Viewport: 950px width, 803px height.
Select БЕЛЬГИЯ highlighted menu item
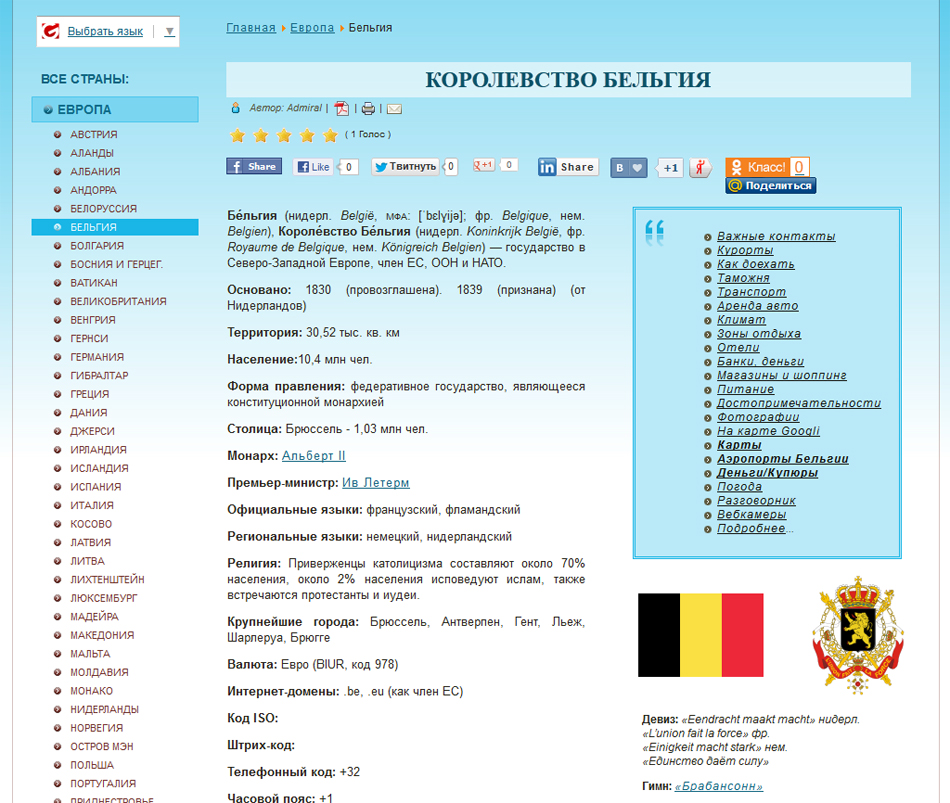coord(115,227)
